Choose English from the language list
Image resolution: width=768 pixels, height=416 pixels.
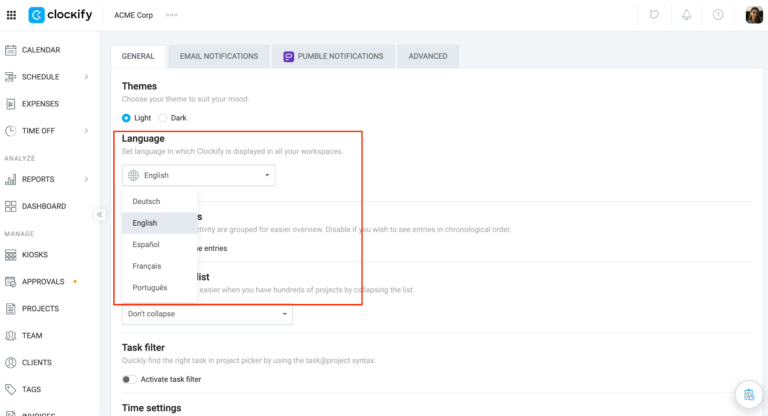coord(159,223)
